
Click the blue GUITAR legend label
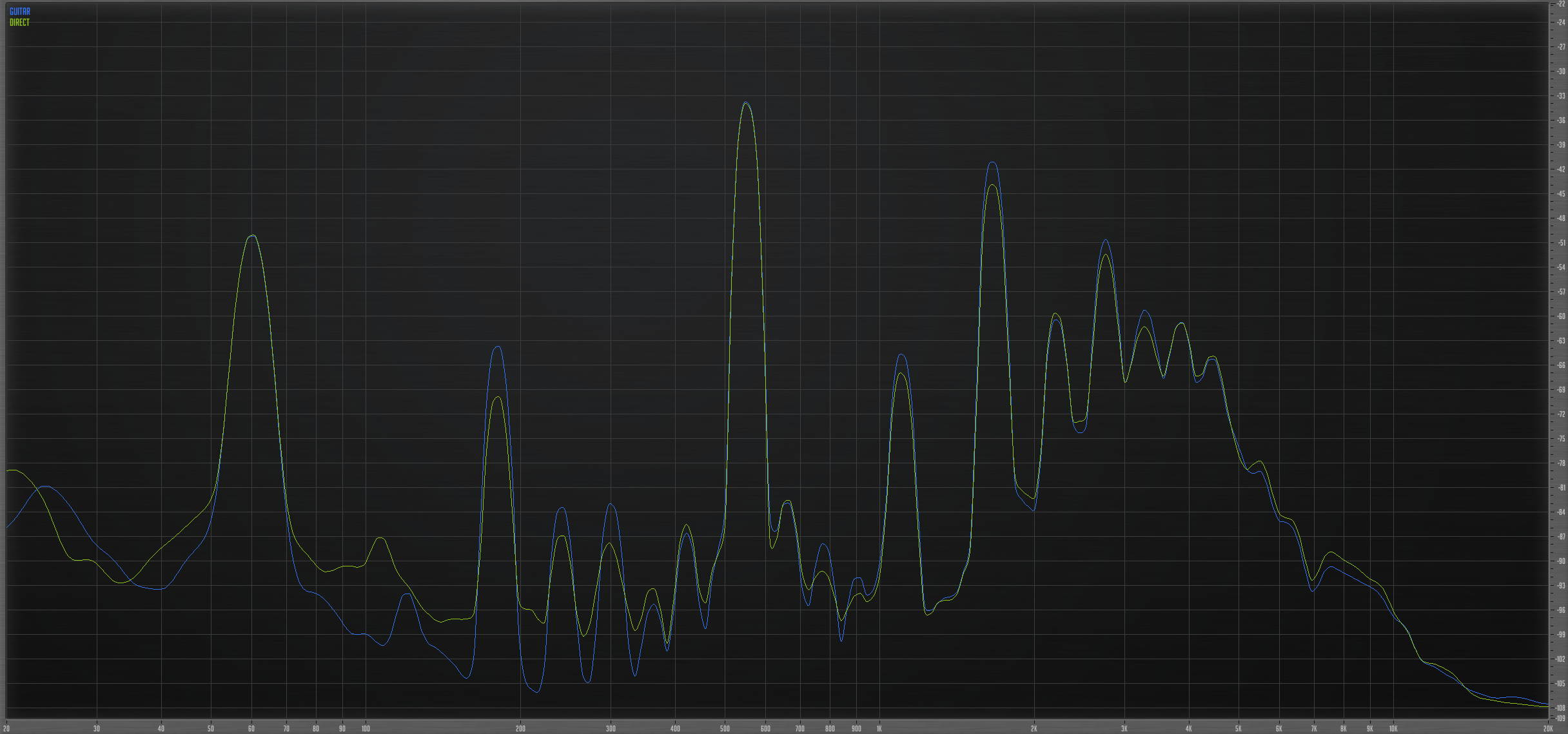[x=19, y=12]
